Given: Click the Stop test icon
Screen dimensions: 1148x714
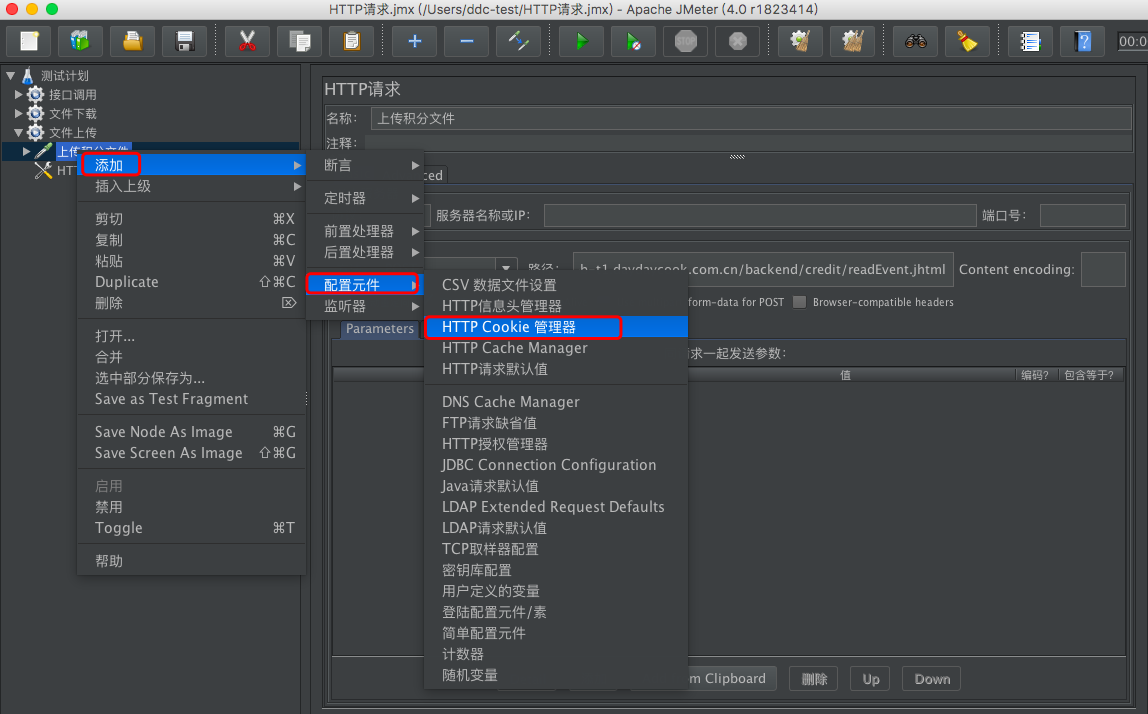Looking at the screenshot, I should (x=685, y=41).
